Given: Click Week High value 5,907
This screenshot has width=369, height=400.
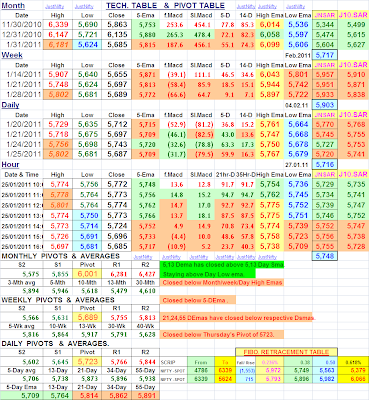Looking at the screenshot, I should [58, 75].
